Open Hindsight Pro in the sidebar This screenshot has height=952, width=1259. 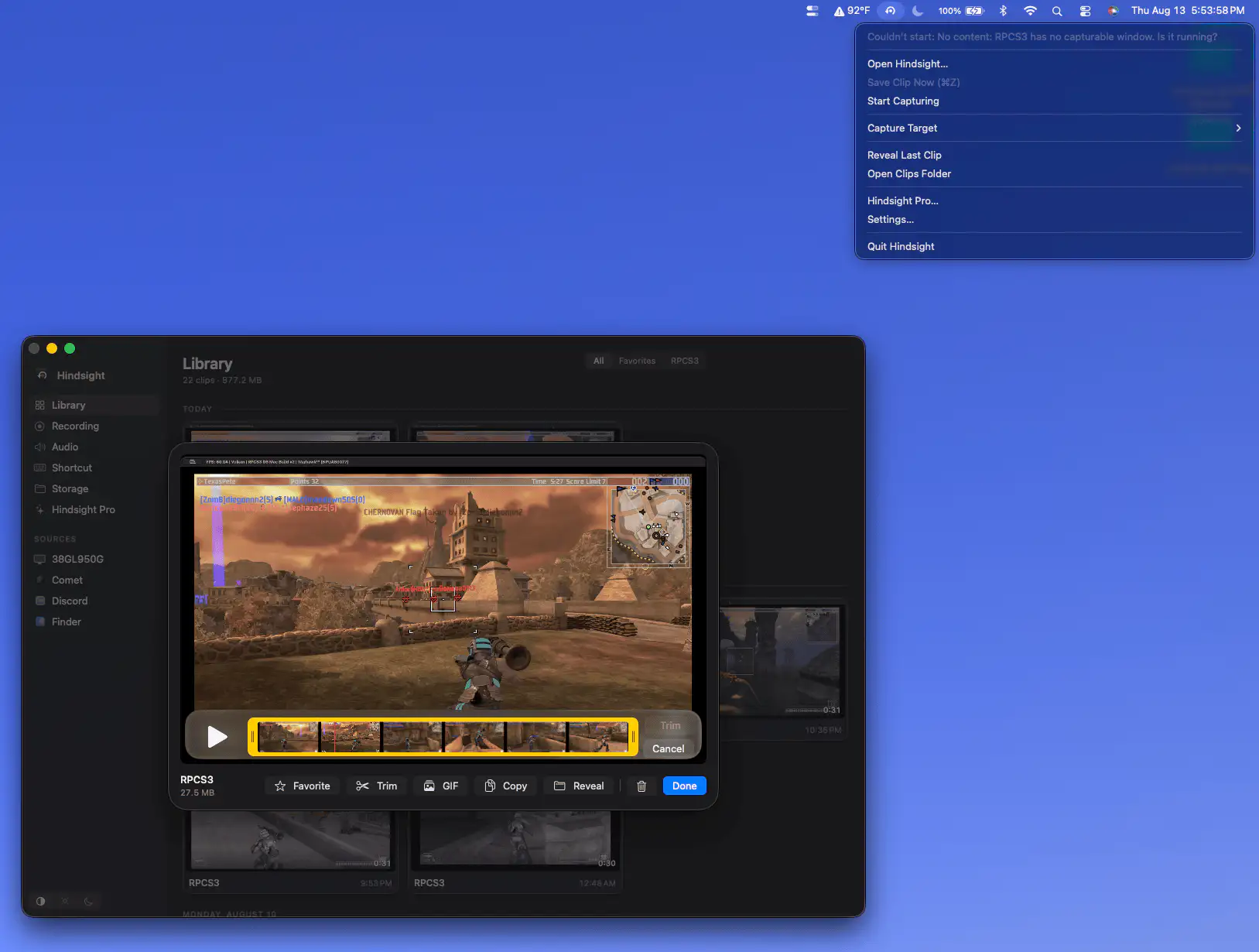[x=94, y=509]
